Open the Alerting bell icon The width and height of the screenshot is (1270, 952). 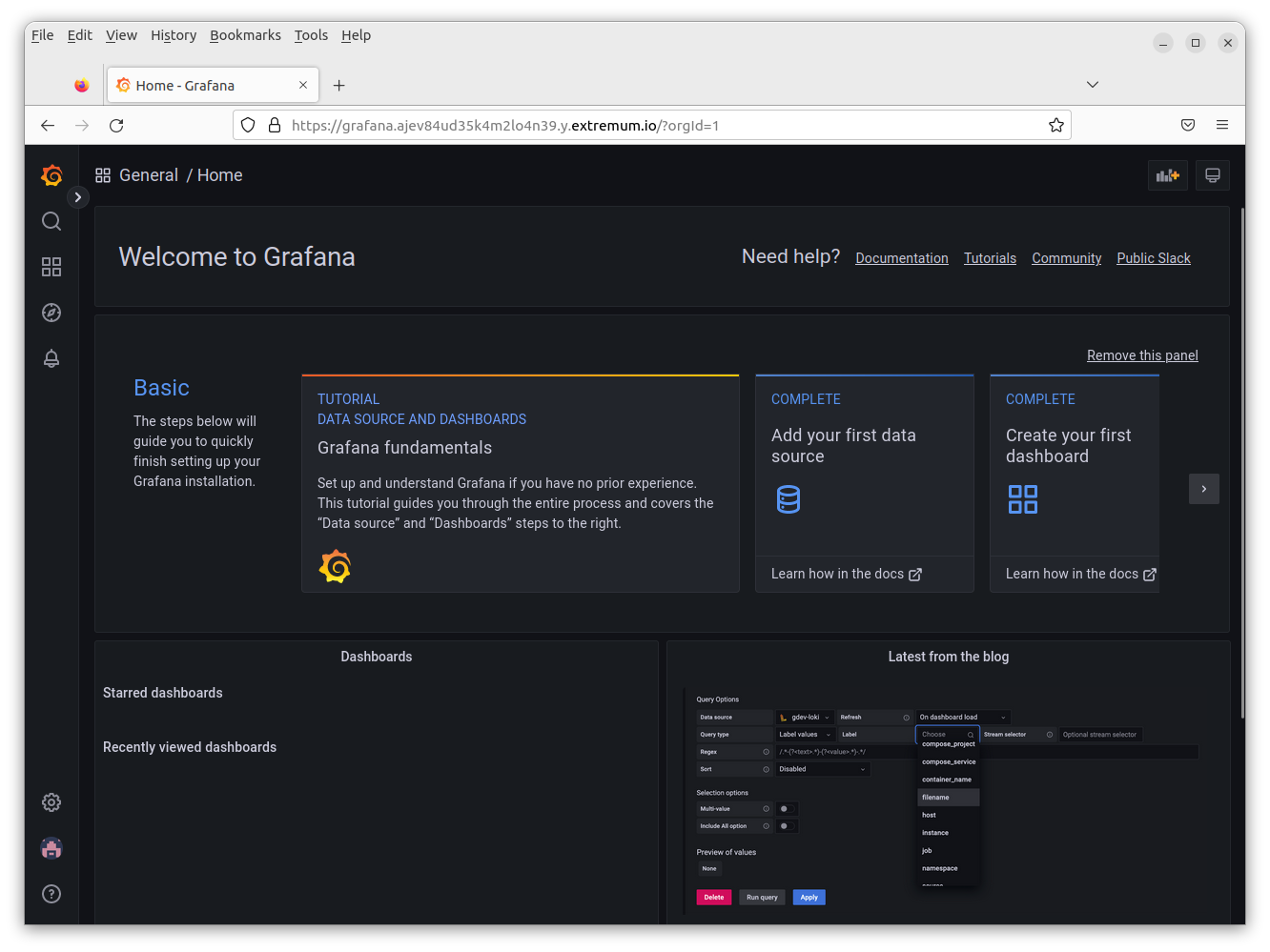51,358
